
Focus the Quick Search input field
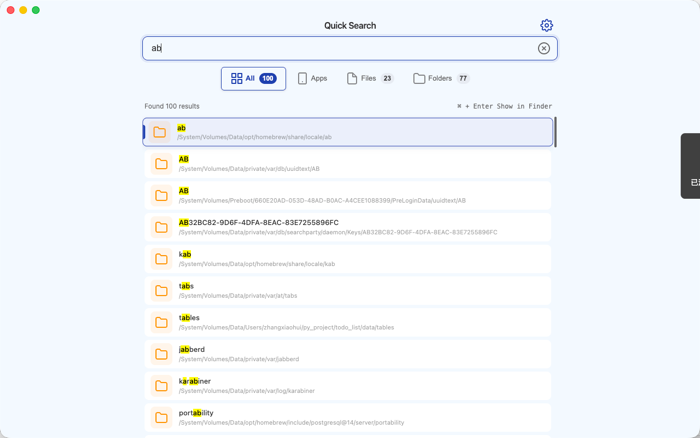point(350,48)
